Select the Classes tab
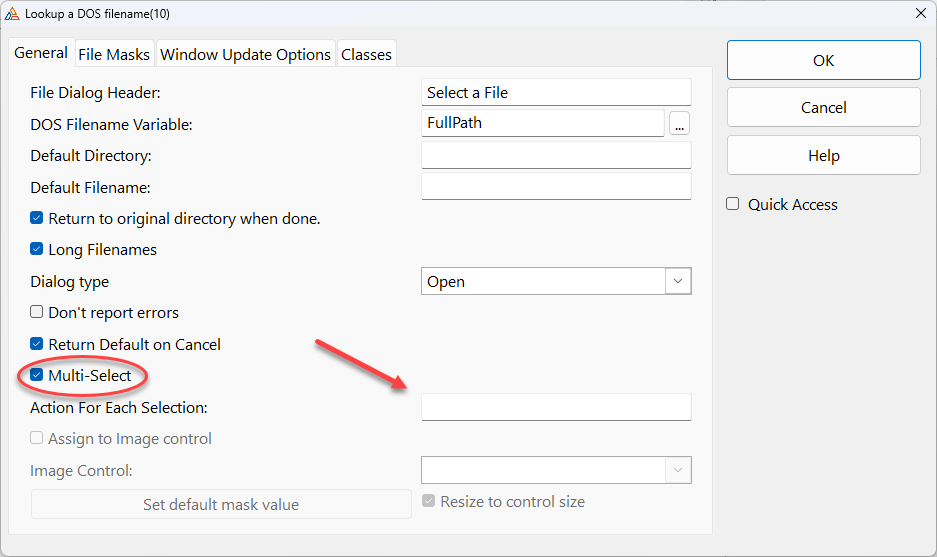937x557 pixels. click(x=366, y=54)
